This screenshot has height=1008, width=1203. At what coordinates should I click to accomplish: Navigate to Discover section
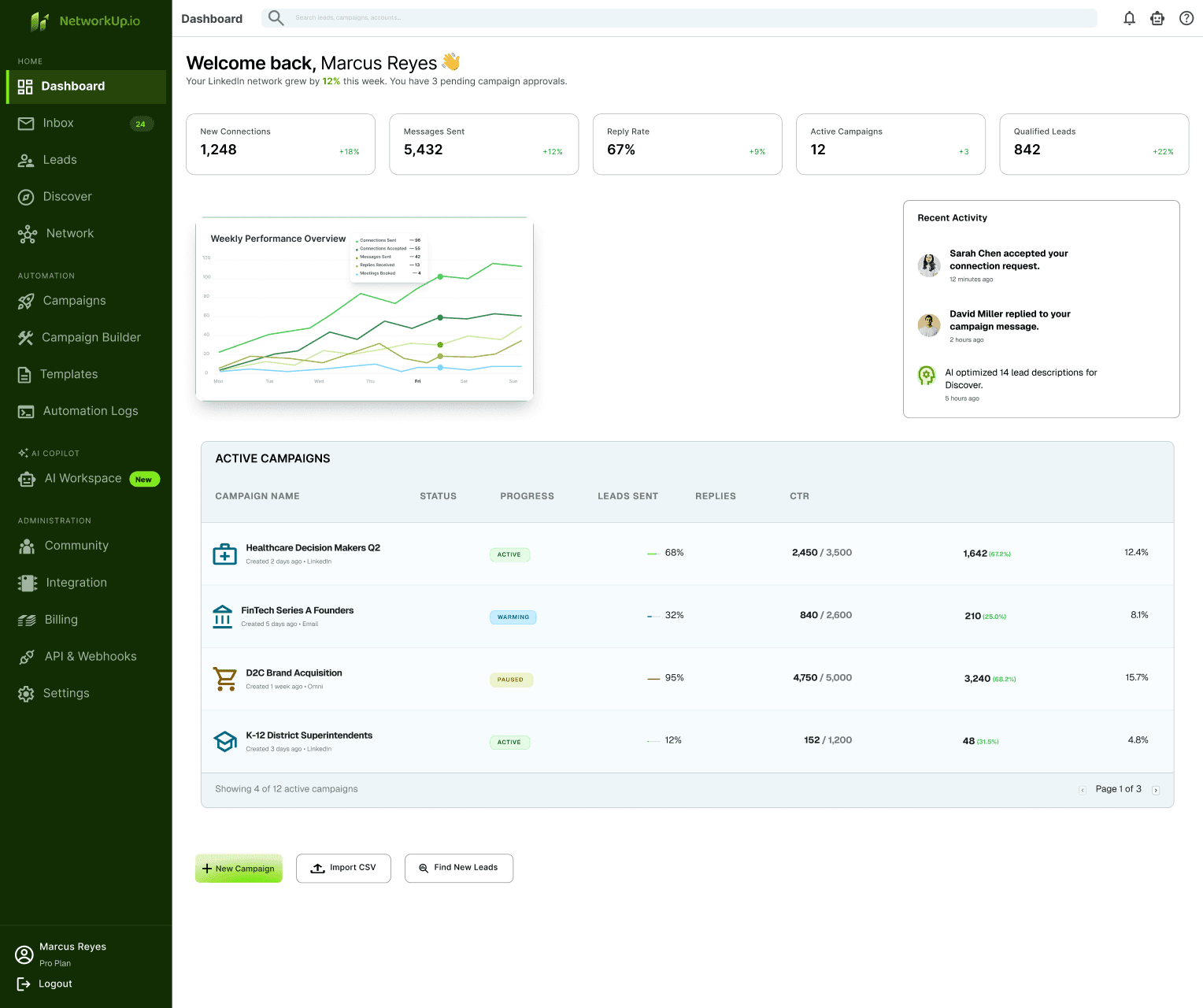tap(86, 197)
